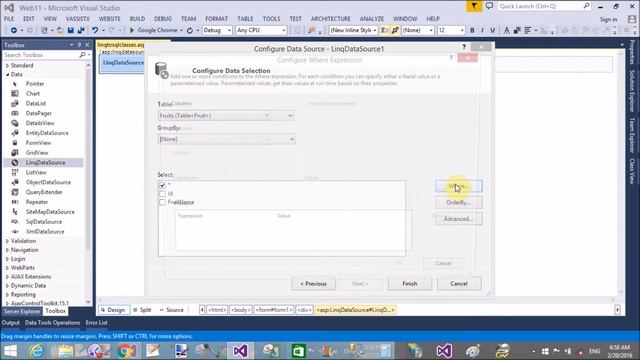
Task: Expand the Navigation toolbox group
Action: pyautogui.click(x=7, y=250)
